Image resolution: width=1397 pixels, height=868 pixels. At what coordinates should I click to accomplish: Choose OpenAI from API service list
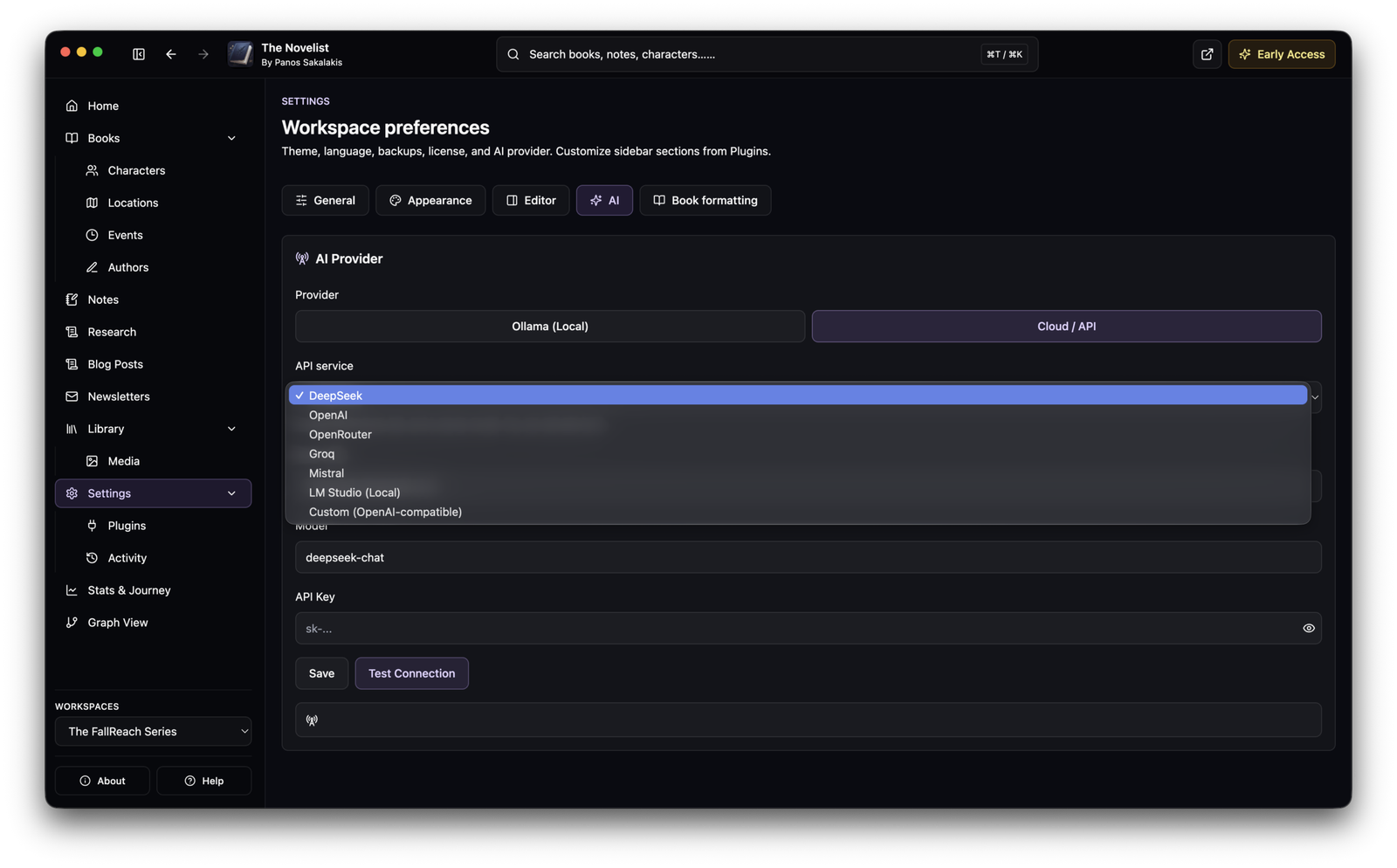(798, 415)
